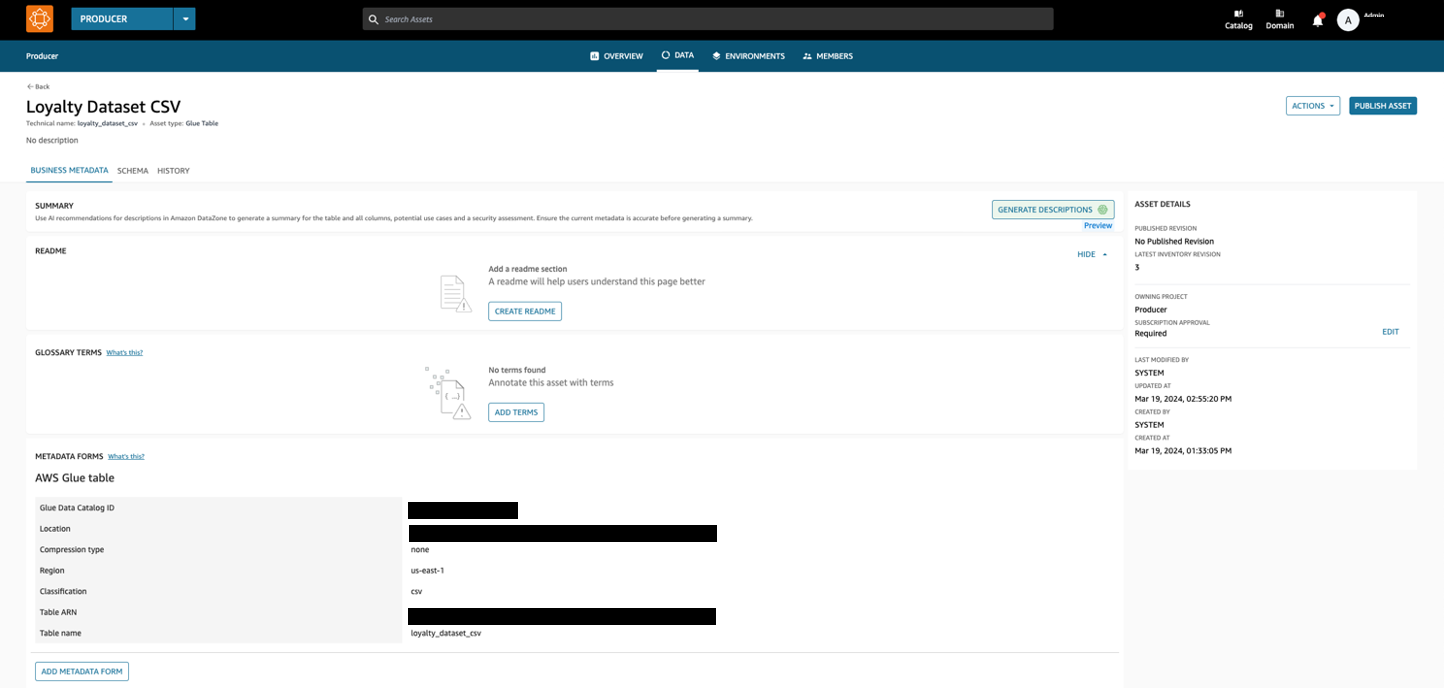
Task: Click EDIT for subscription approval
Action: pyautogui.click(x=1390, y=332)
